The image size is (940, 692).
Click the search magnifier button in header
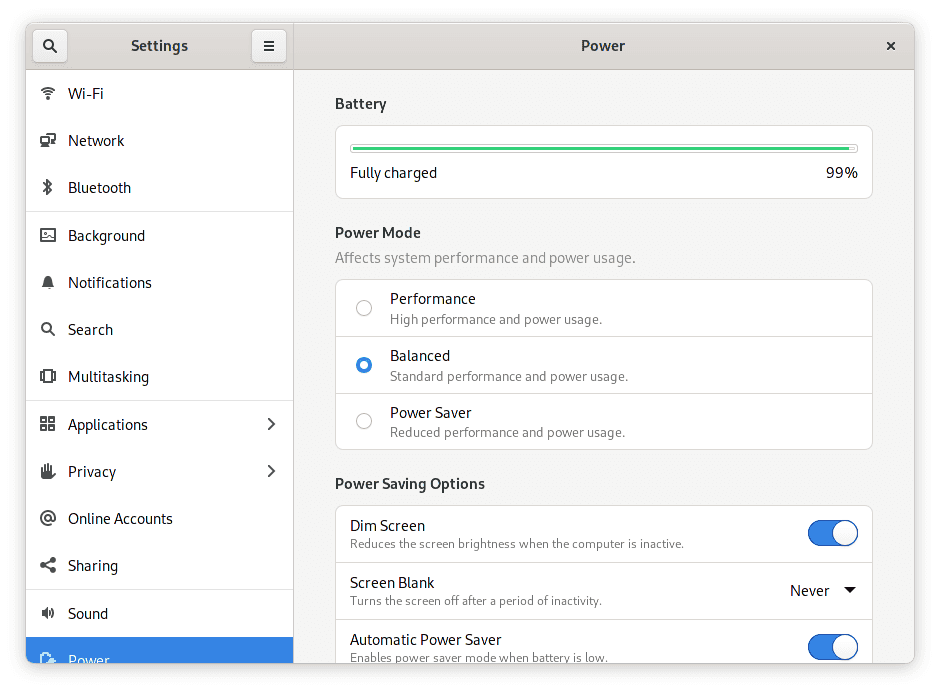click(x=50, y=46)
